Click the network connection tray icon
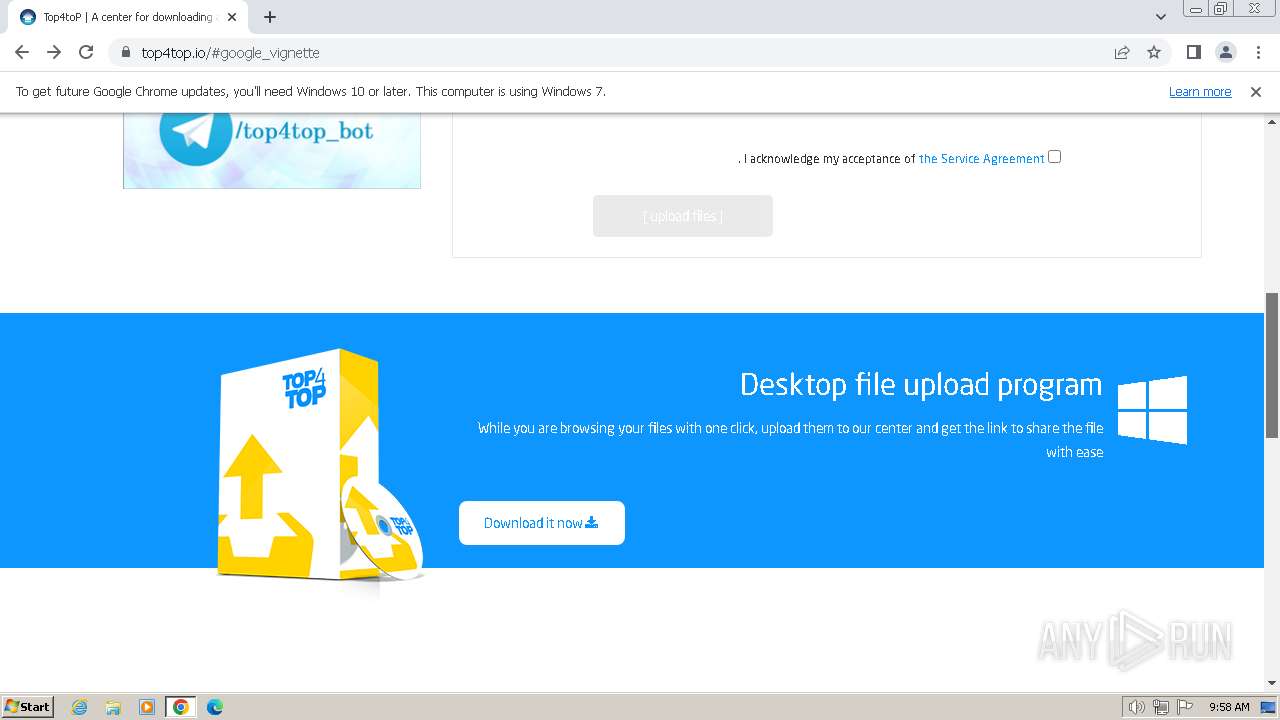The height and width of the screenshot is (720, 1280). coord(1161,707)
